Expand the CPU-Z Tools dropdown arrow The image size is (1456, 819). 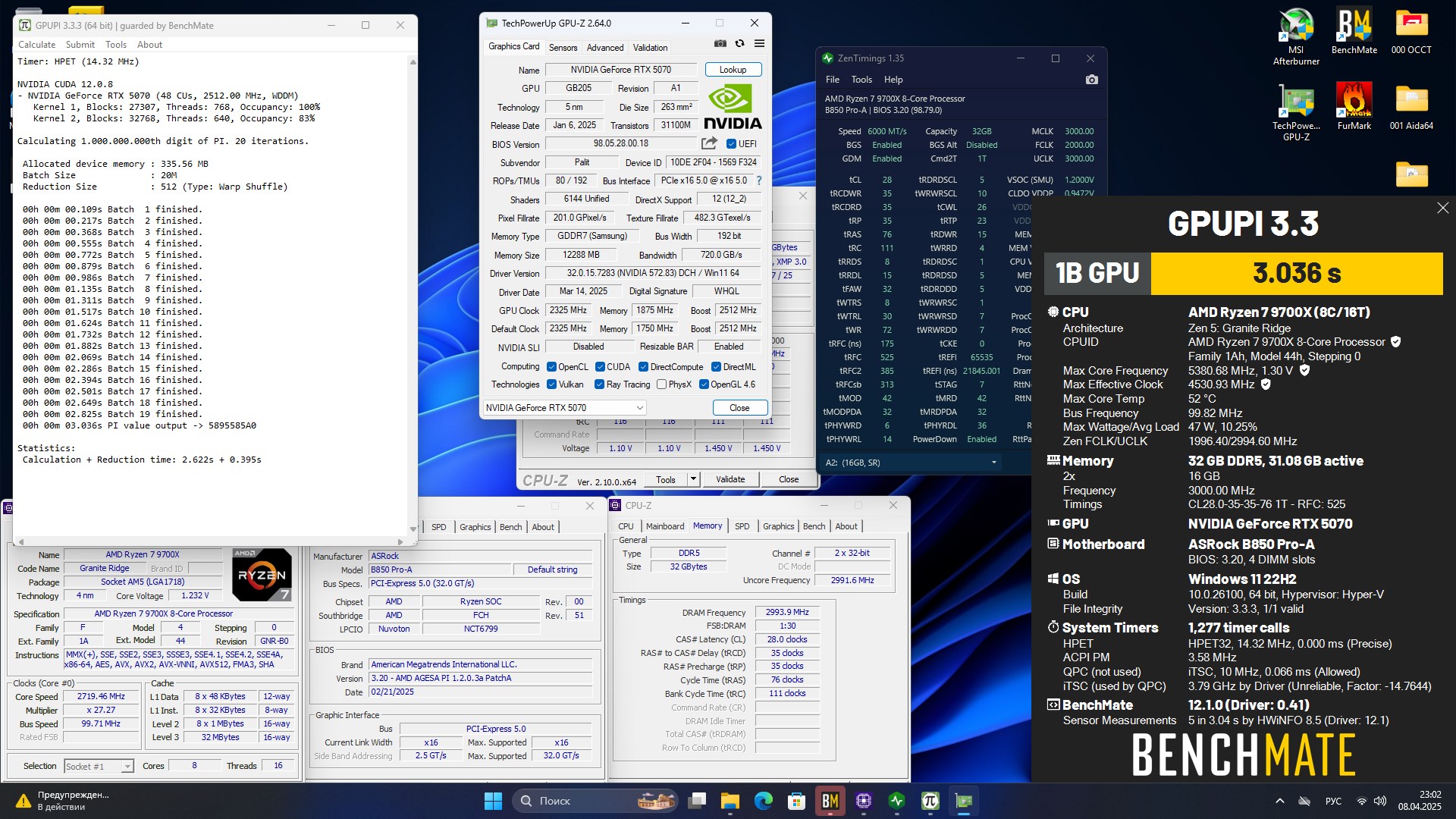pyautogui.click(x=692, y=479)
